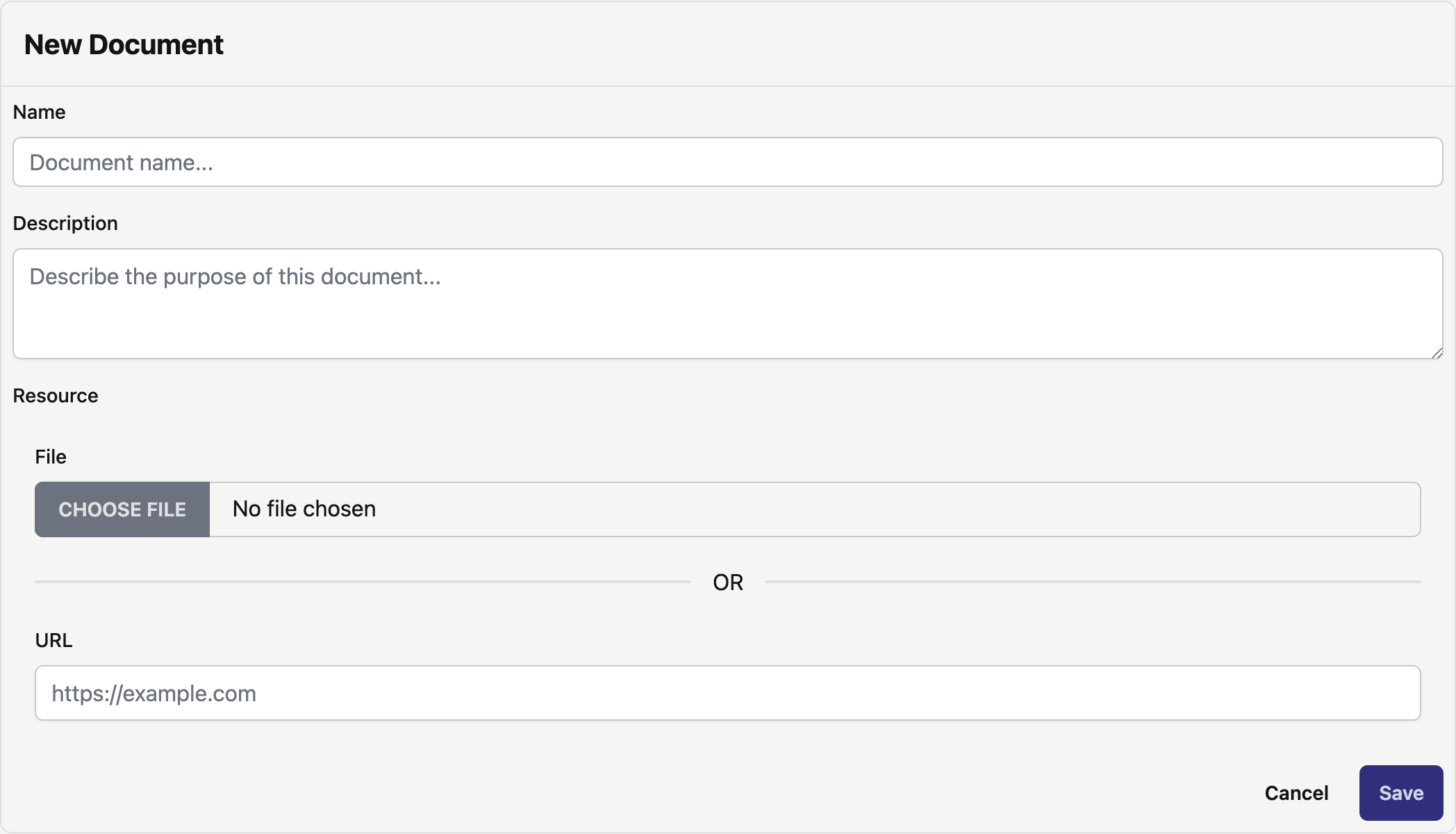The image size is (1456, 834).
Task: Click the File label above file chooser
Action: tap(51, 457)
